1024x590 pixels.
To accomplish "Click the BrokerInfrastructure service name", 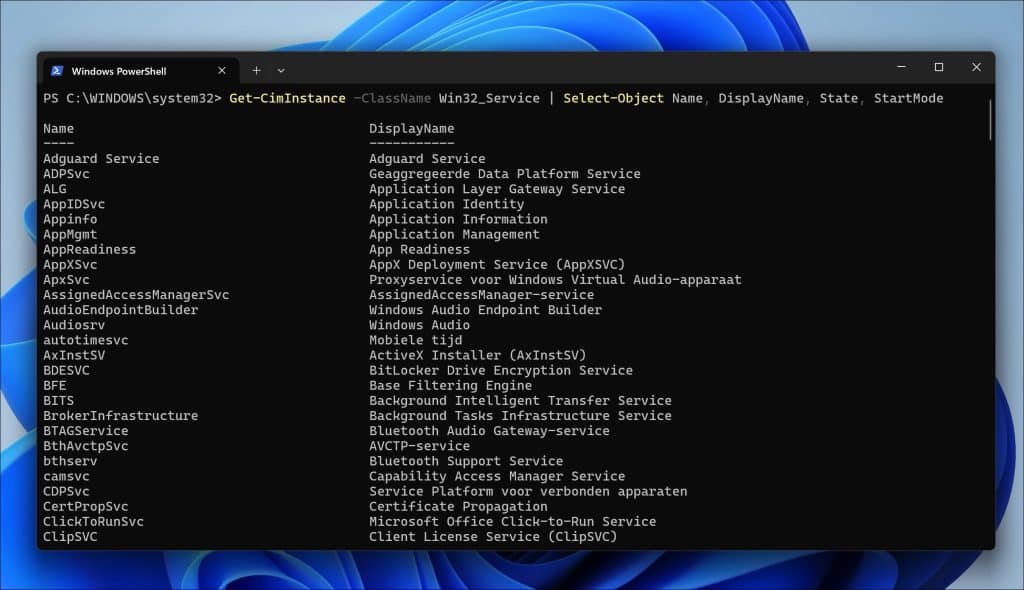I will click(120, 416).
